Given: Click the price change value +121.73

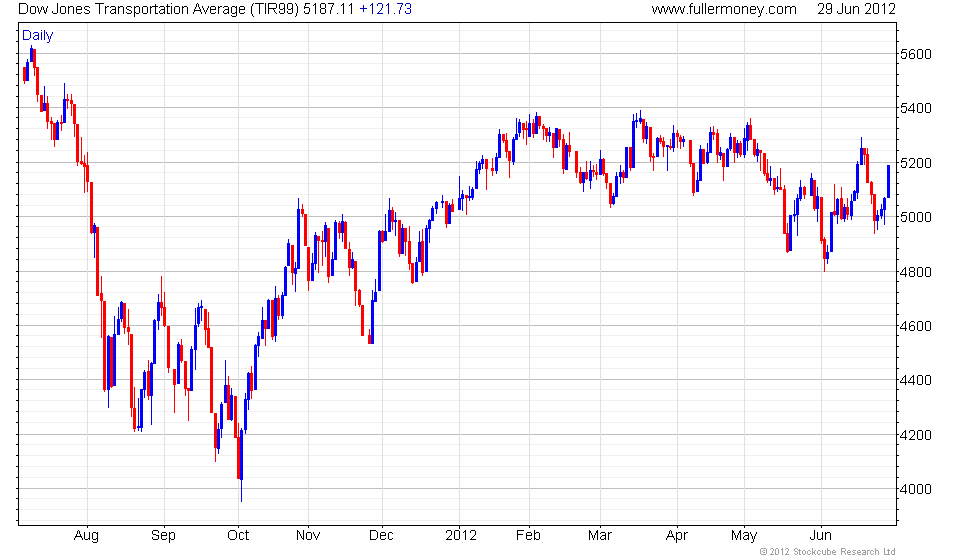Looking at the screenshot, I should [386, 9].
